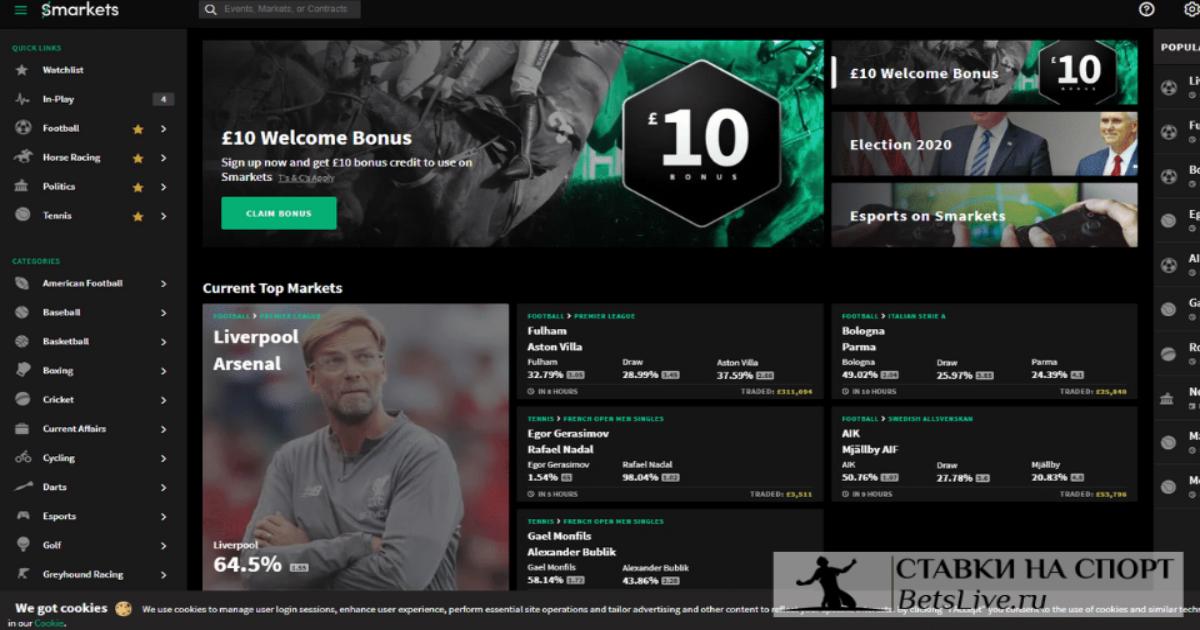1200x630 pixels.
Task: Click the In-Play pulse icon
Action: tap(22, 99)
